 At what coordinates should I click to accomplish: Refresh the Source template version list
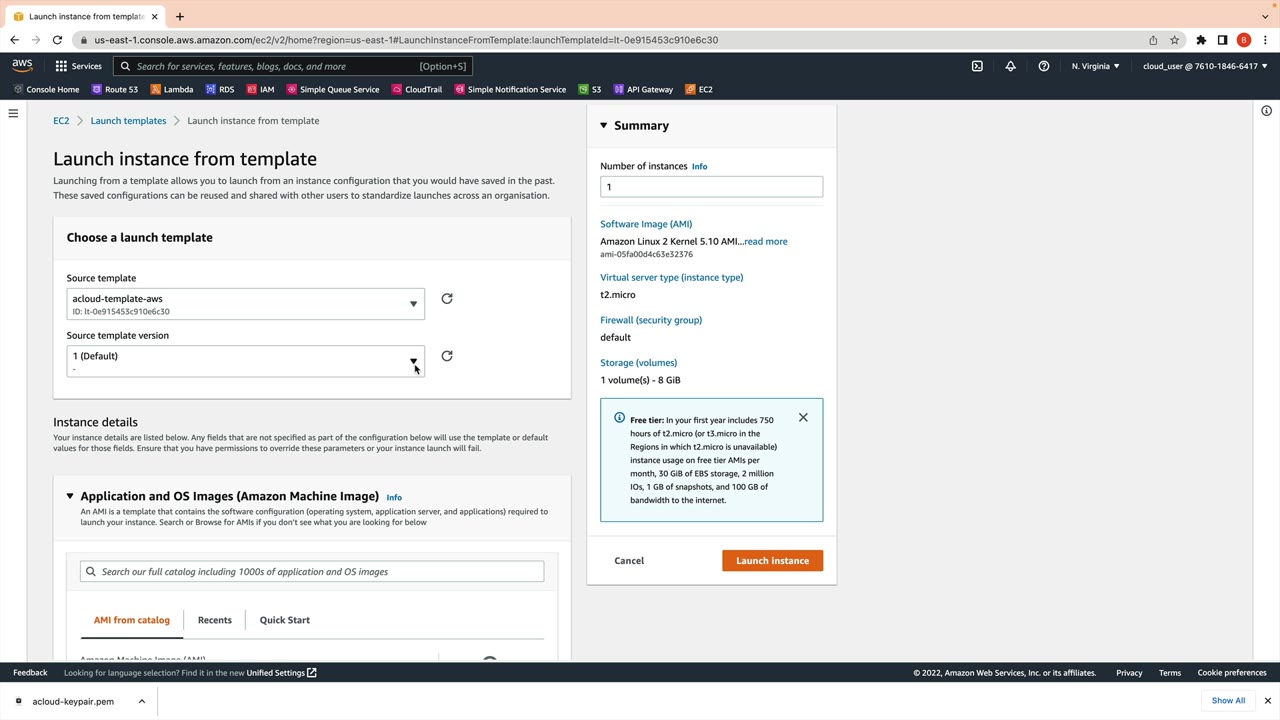[447, 356]
